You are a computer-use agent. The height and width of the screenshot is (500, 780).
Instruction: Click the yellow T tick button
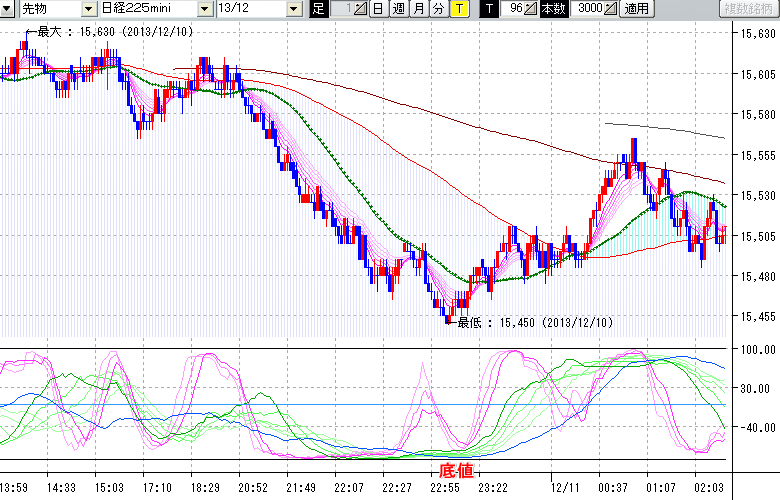tap(458, 9)
